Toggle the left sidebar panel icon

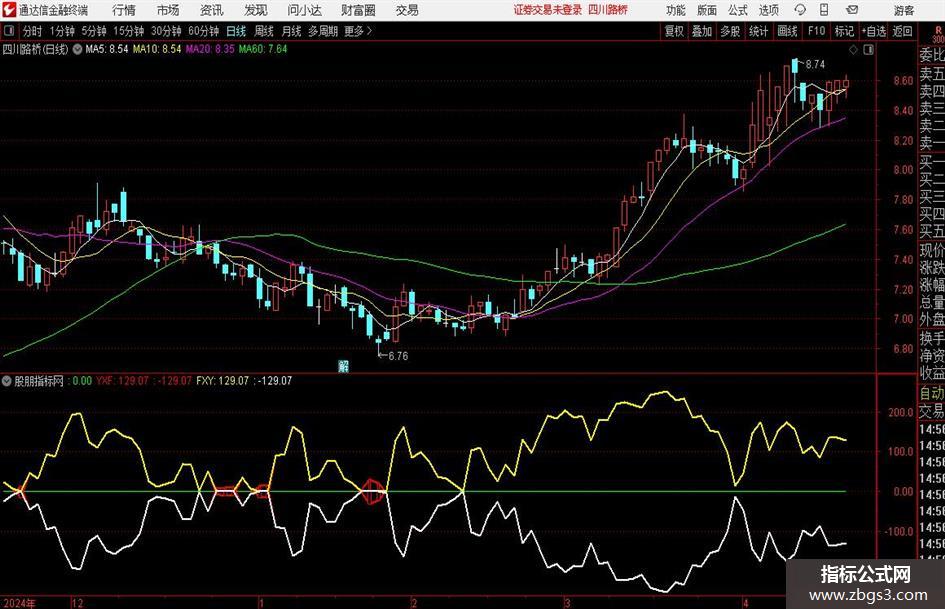(9, 31)
